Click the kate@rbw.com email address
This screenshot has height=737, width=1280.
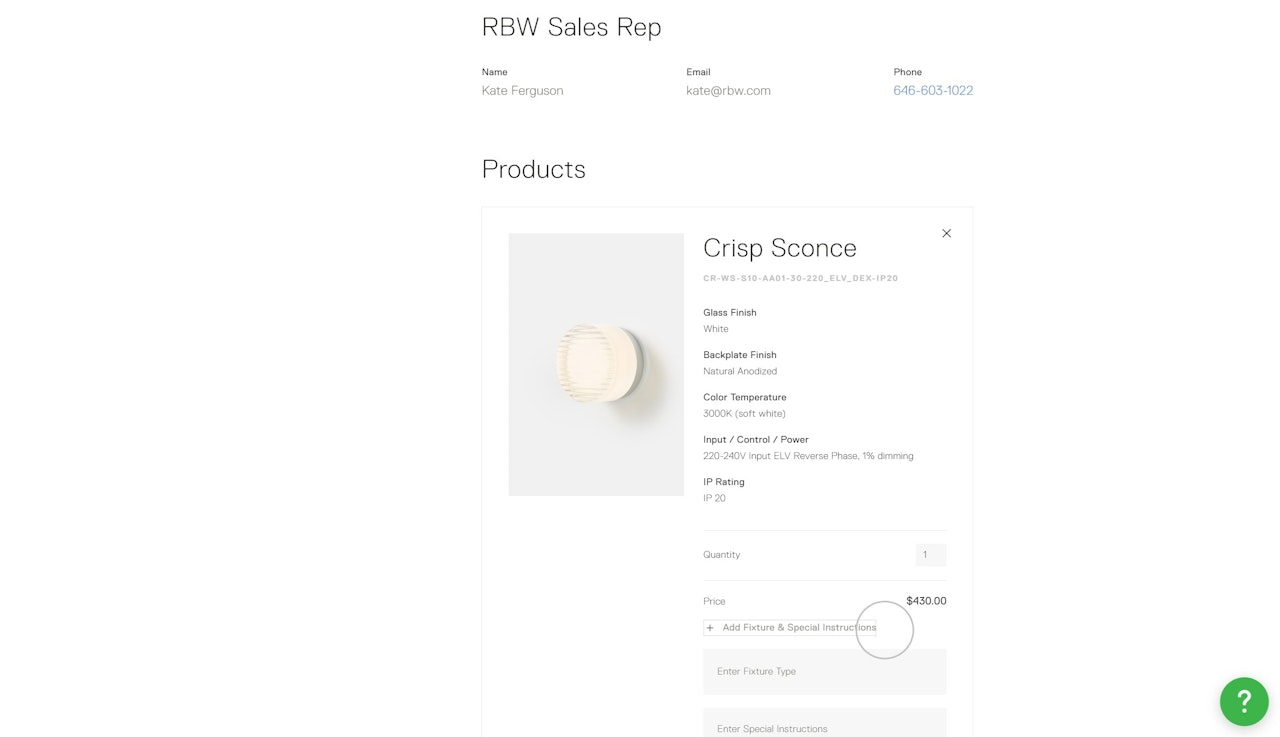pos(728,91)
